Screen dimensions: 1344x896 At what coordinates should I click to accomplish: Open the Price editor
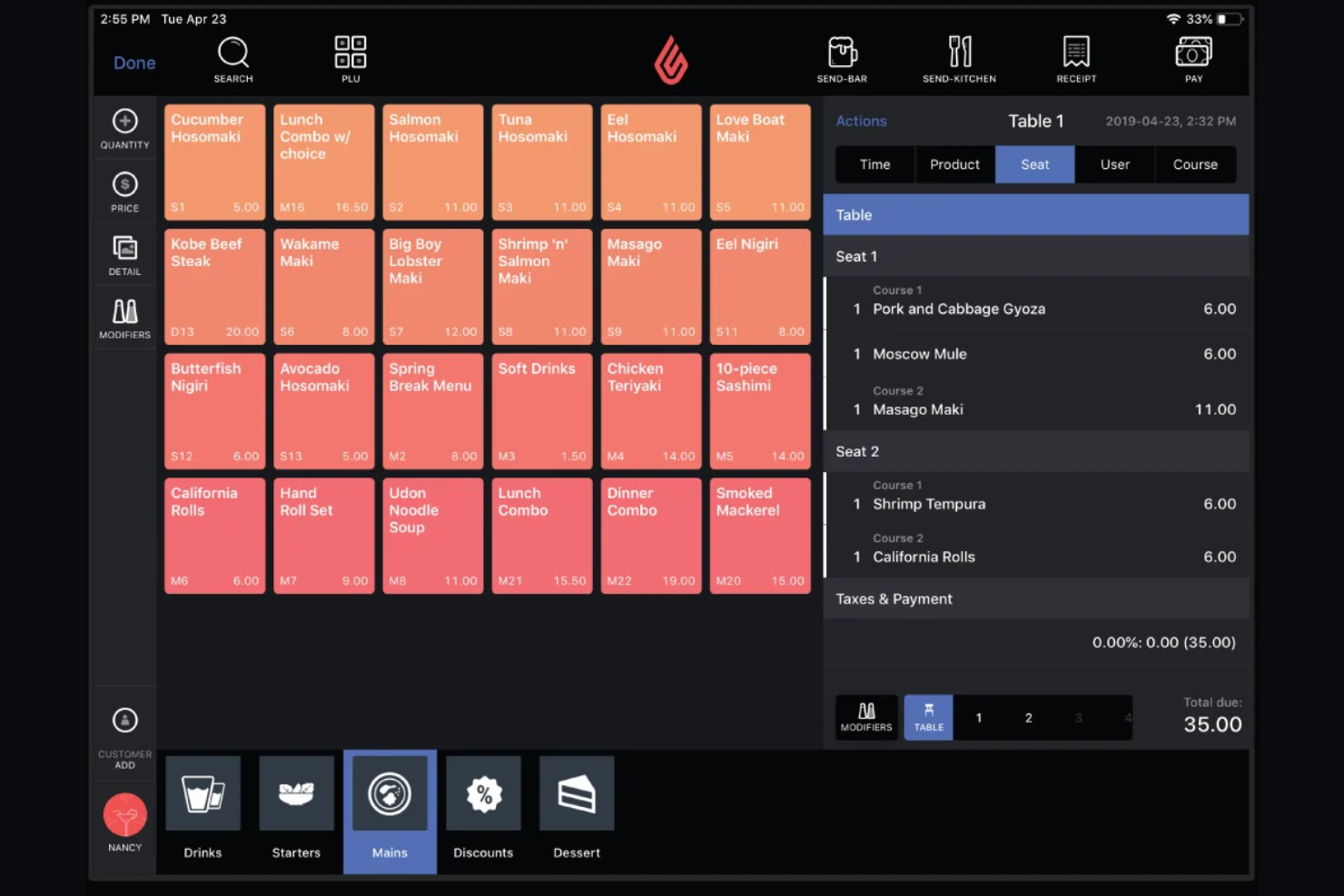click(x=124, y=190)
